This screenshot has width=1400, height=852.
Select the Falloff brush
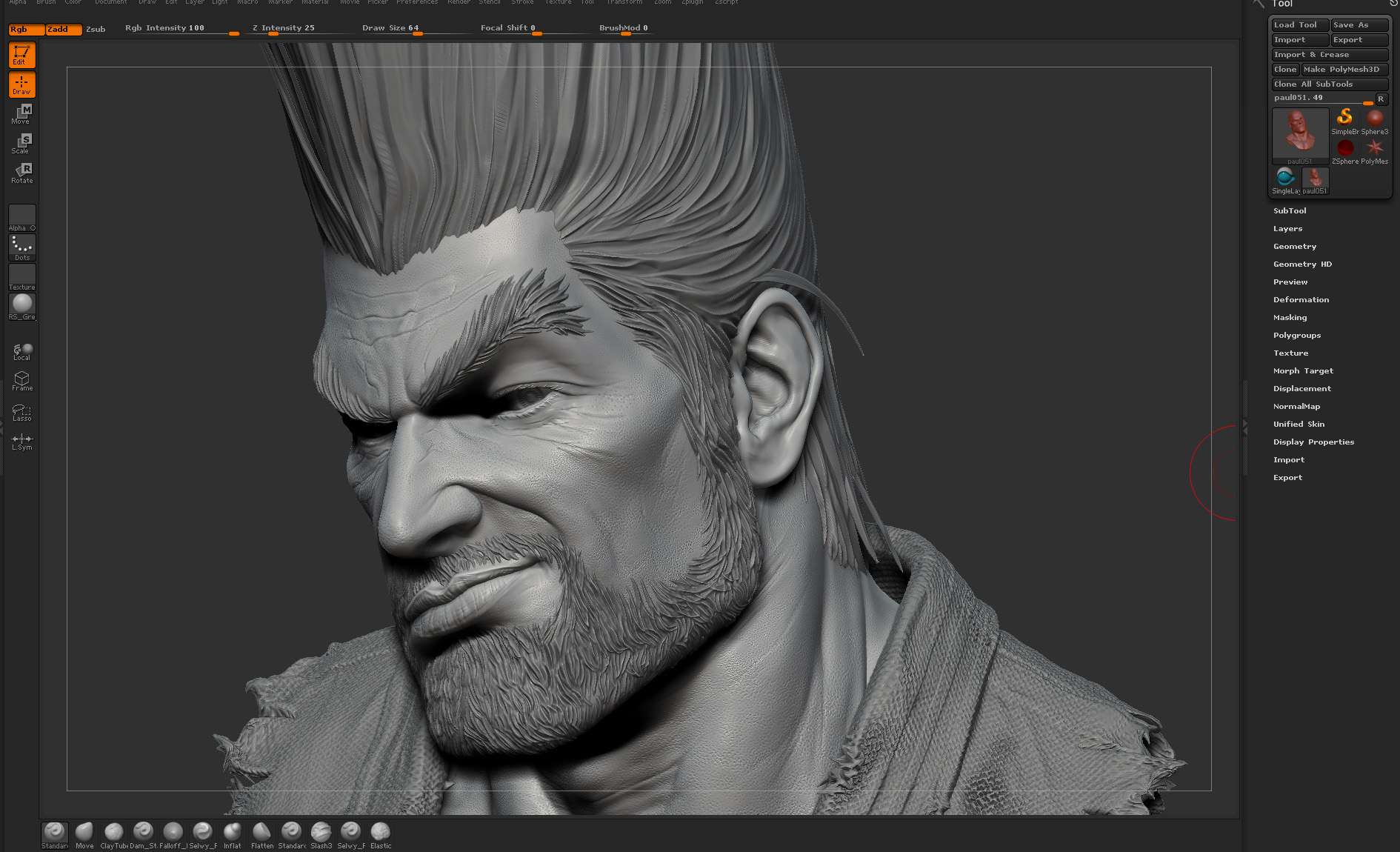coord(173,835)
